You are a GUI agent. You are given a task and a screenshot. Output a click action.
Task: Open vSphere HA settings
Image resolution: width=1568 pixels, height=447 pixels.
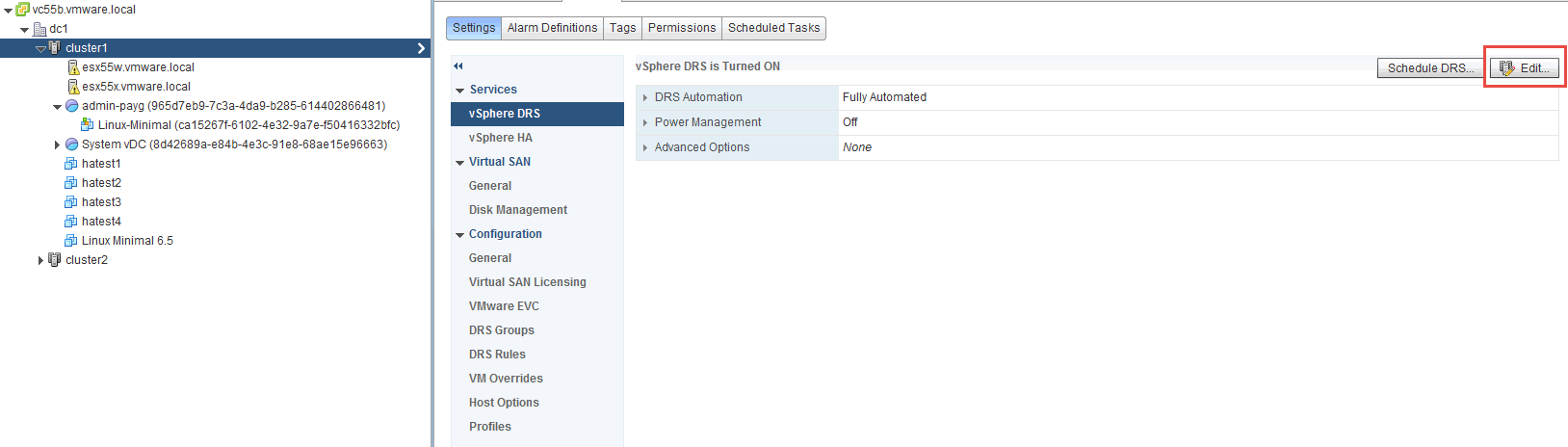coord(500,138)
